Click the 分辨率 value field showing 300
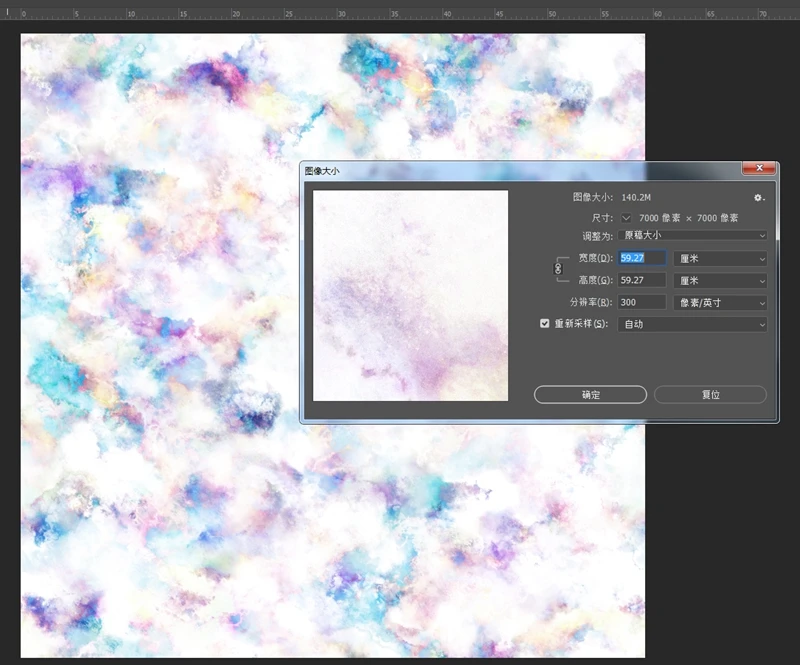 click(x=642, y=302)
